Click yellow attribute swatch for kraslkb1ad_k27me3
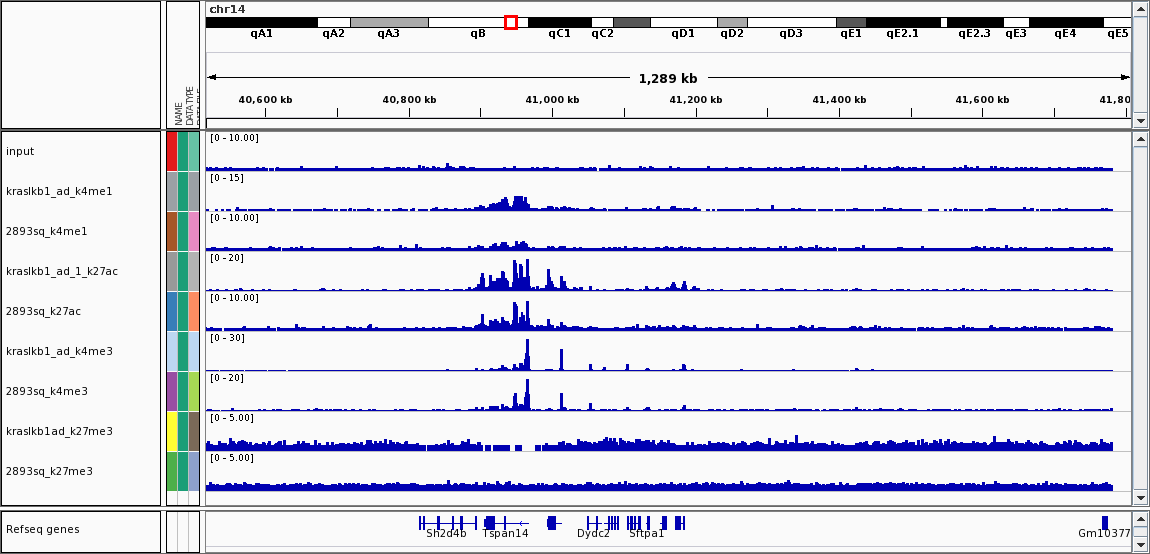1150x554 pixels. [x=172, y=431]
